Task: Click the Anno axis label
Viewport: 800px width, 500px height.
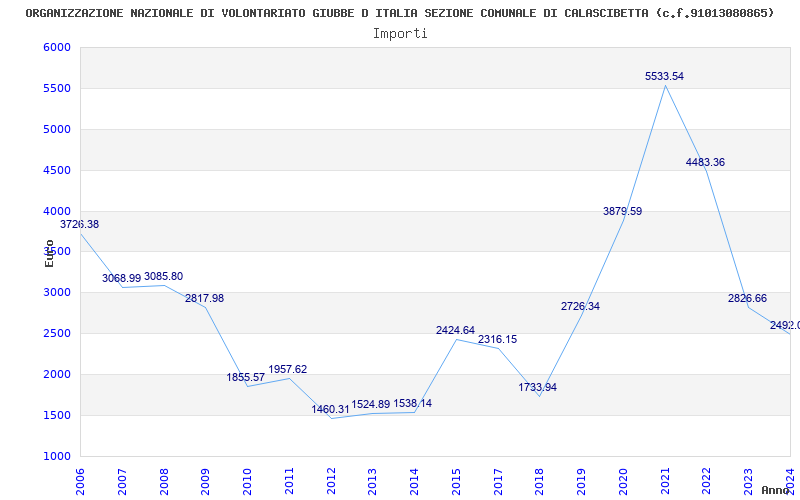Action: tap(774, 490)
